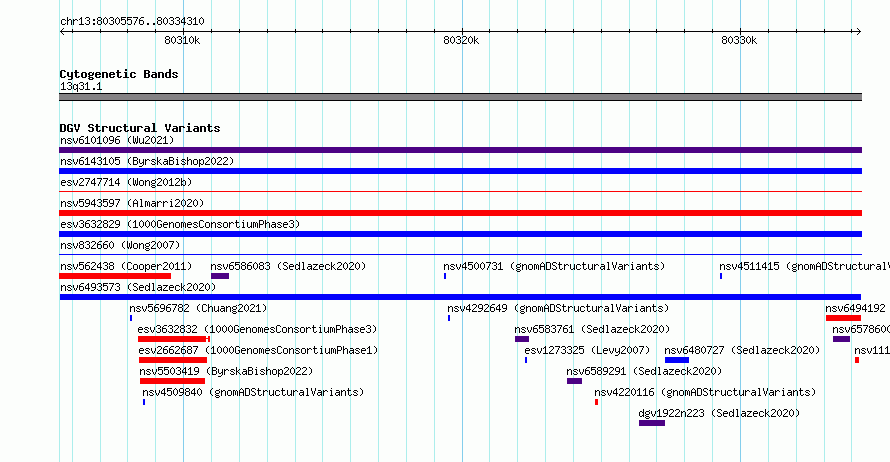Click the purple bar under nsv6586083

(x=220, y=276)
